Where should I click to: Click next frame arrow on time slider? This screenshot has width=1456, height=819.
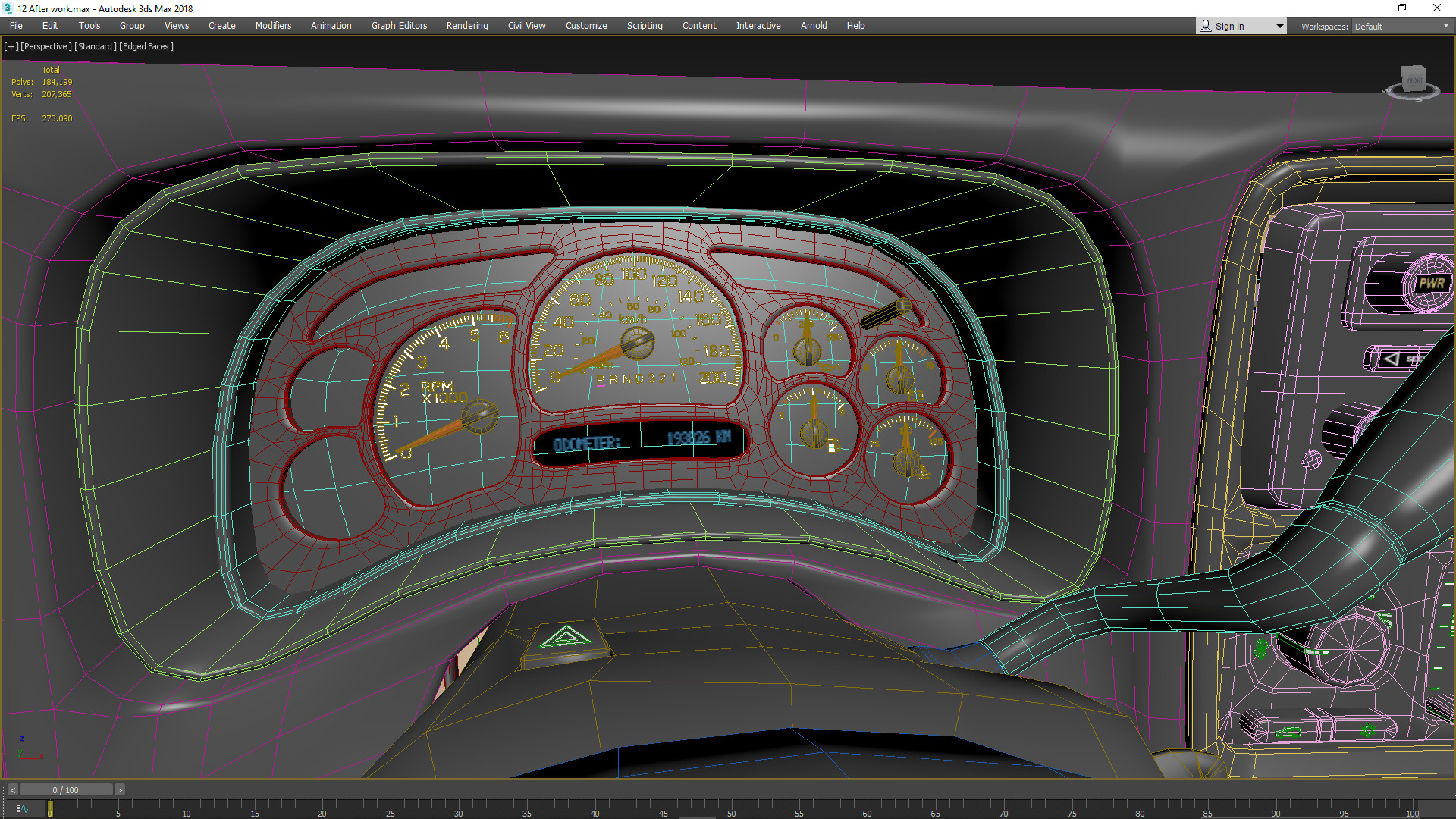tap(119, 790)
